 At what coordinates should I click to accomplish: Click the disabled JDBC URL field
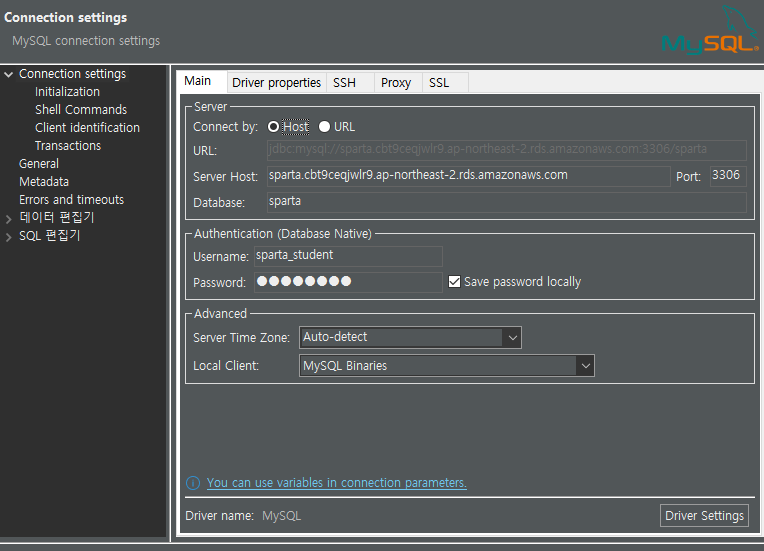507,150
